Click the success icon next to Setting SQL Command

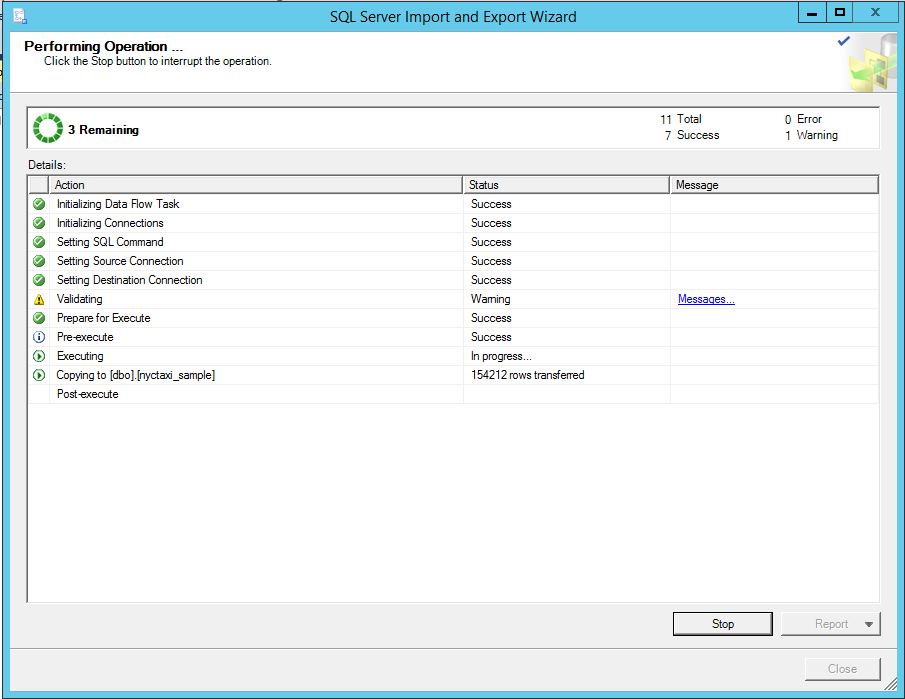39,242
